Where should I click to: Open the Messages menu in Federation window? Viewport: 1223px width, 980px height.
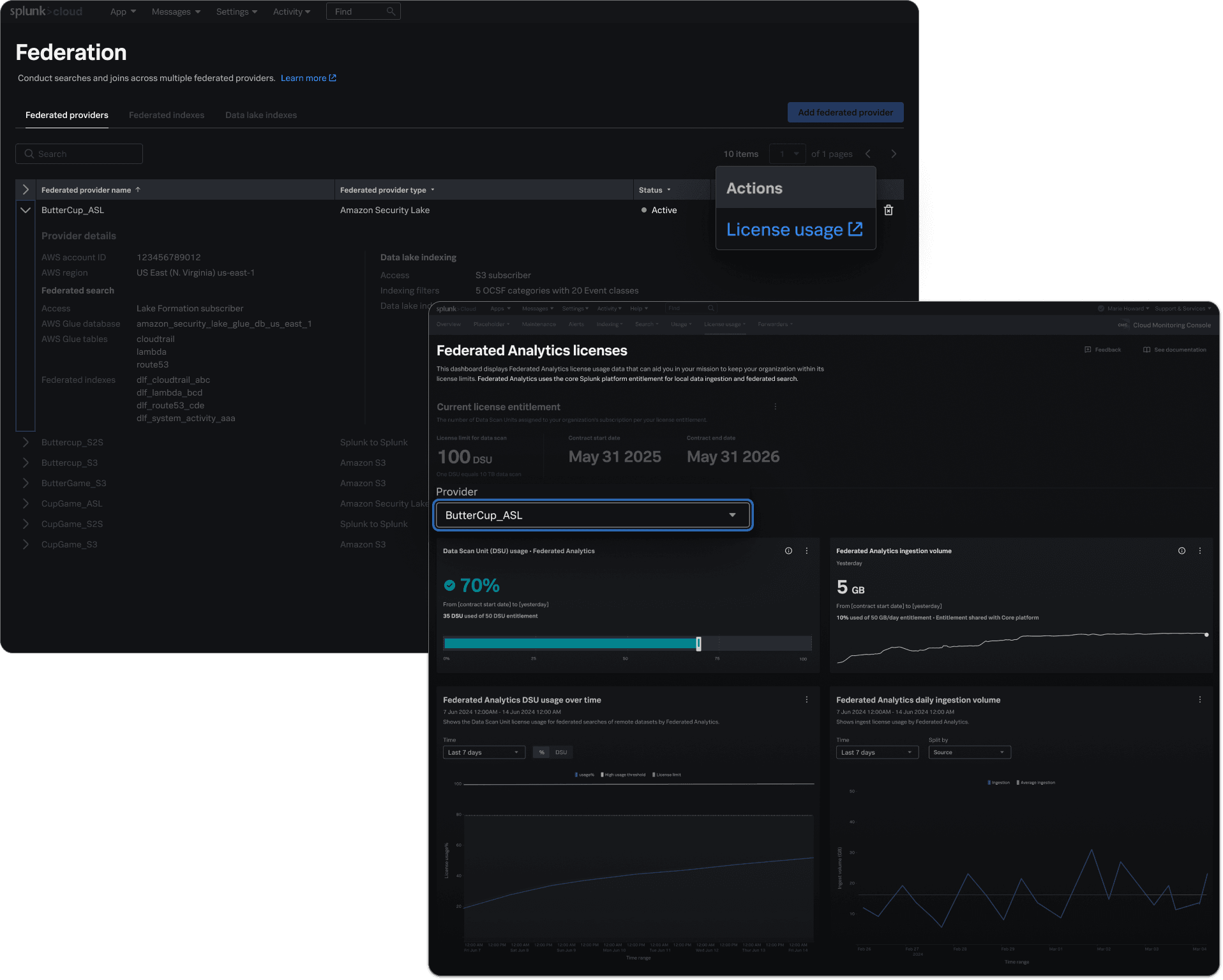pyautogui.click(x=176, y=11)
